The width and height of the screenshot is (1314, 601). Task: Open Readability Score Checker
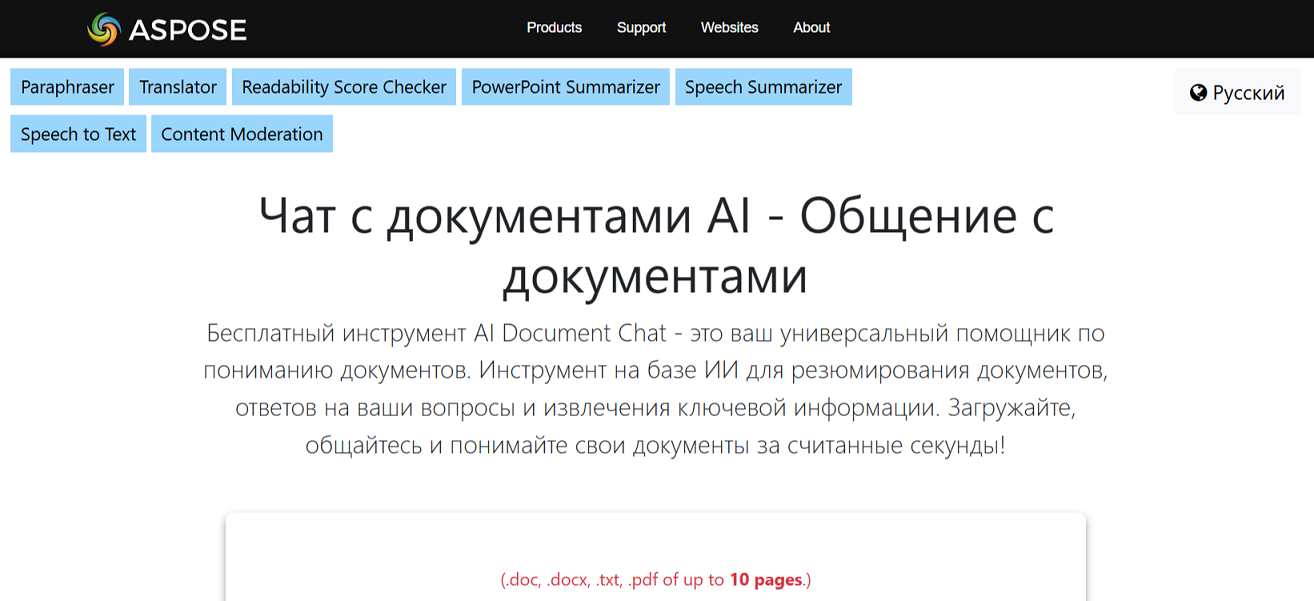point(344,87)
